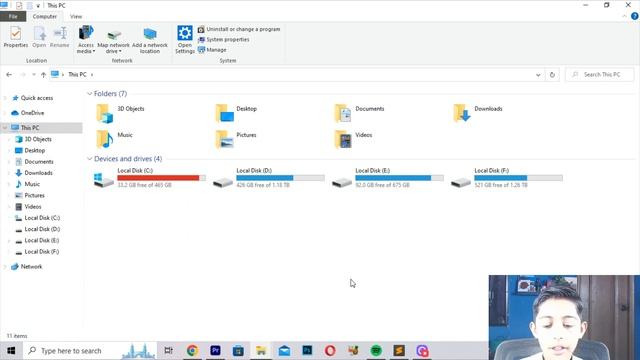Click Quick access in navigation pane
This screenshot has width=640, height=360.
click(37, 98)
